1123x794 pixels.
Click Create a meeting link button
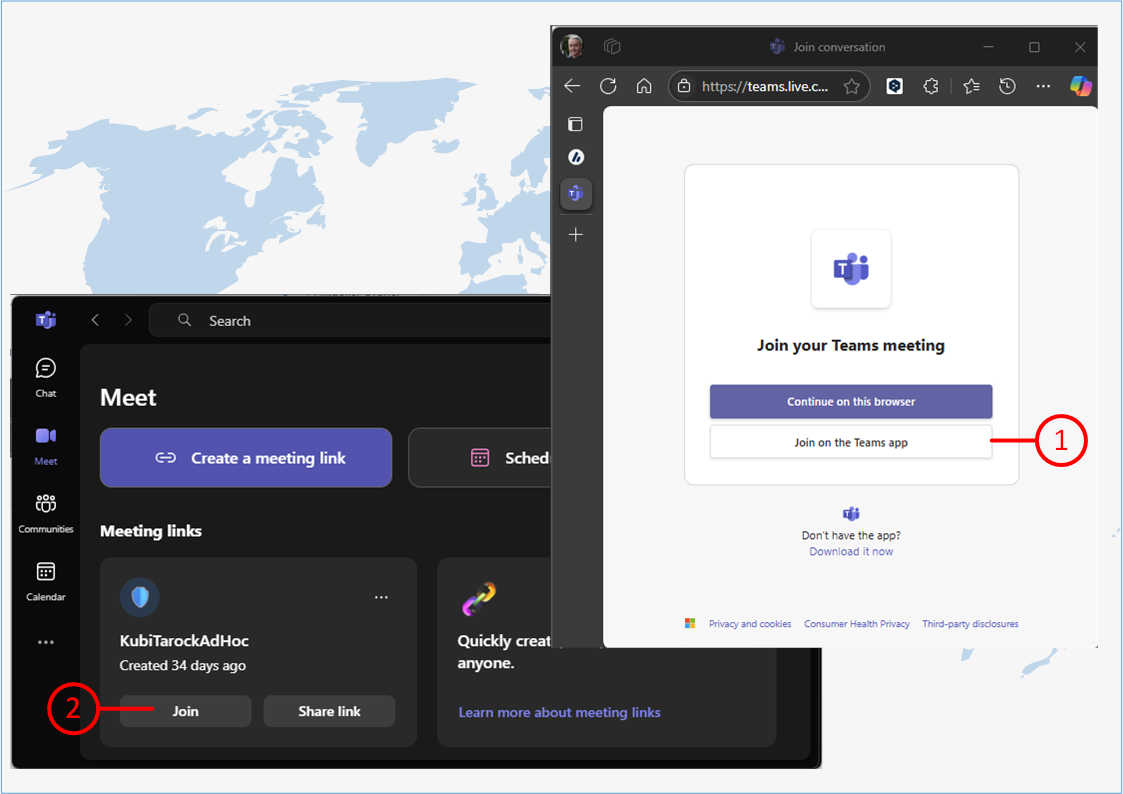pos(246,458)
